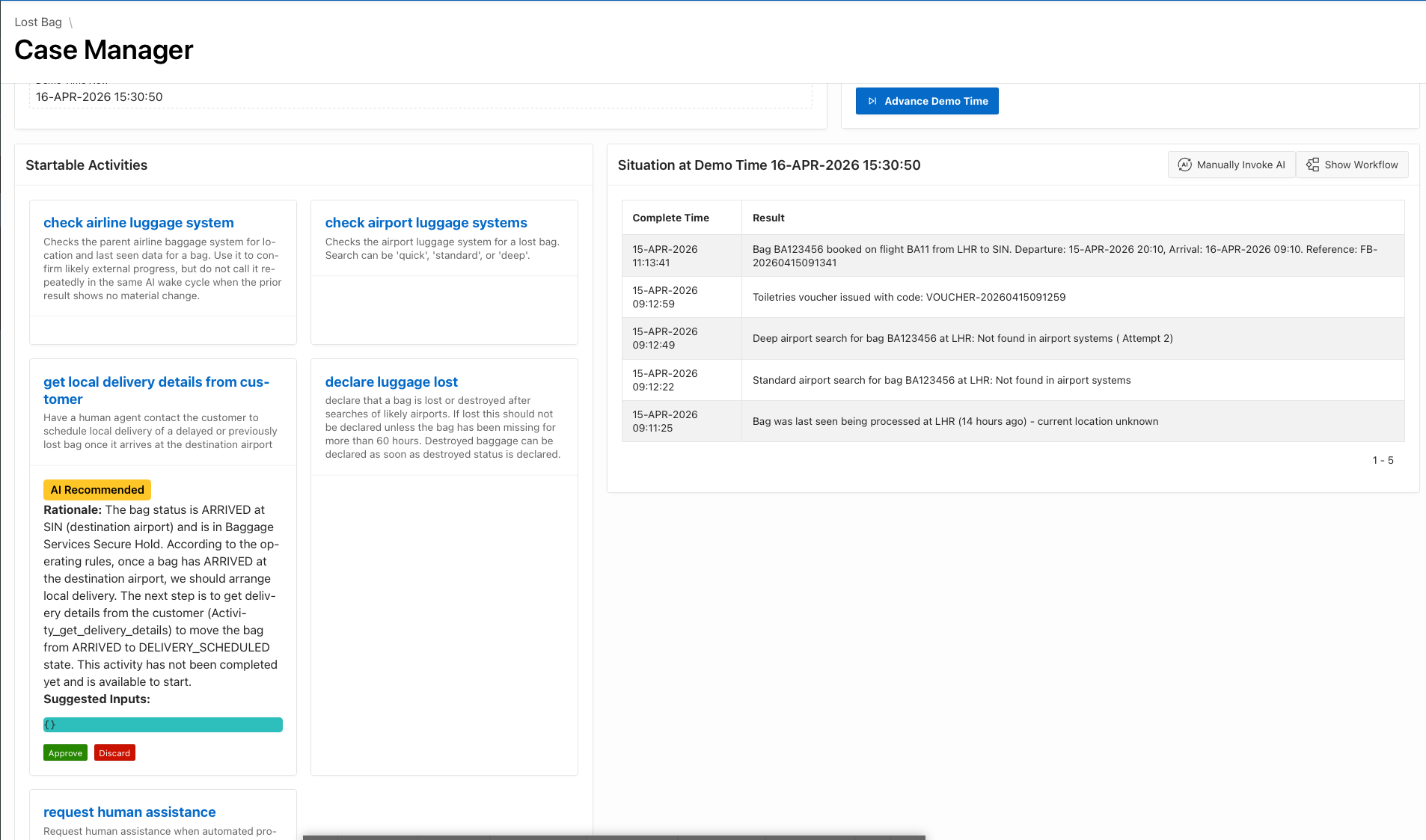Open get local delivery details from customer

tap(156, 390)
